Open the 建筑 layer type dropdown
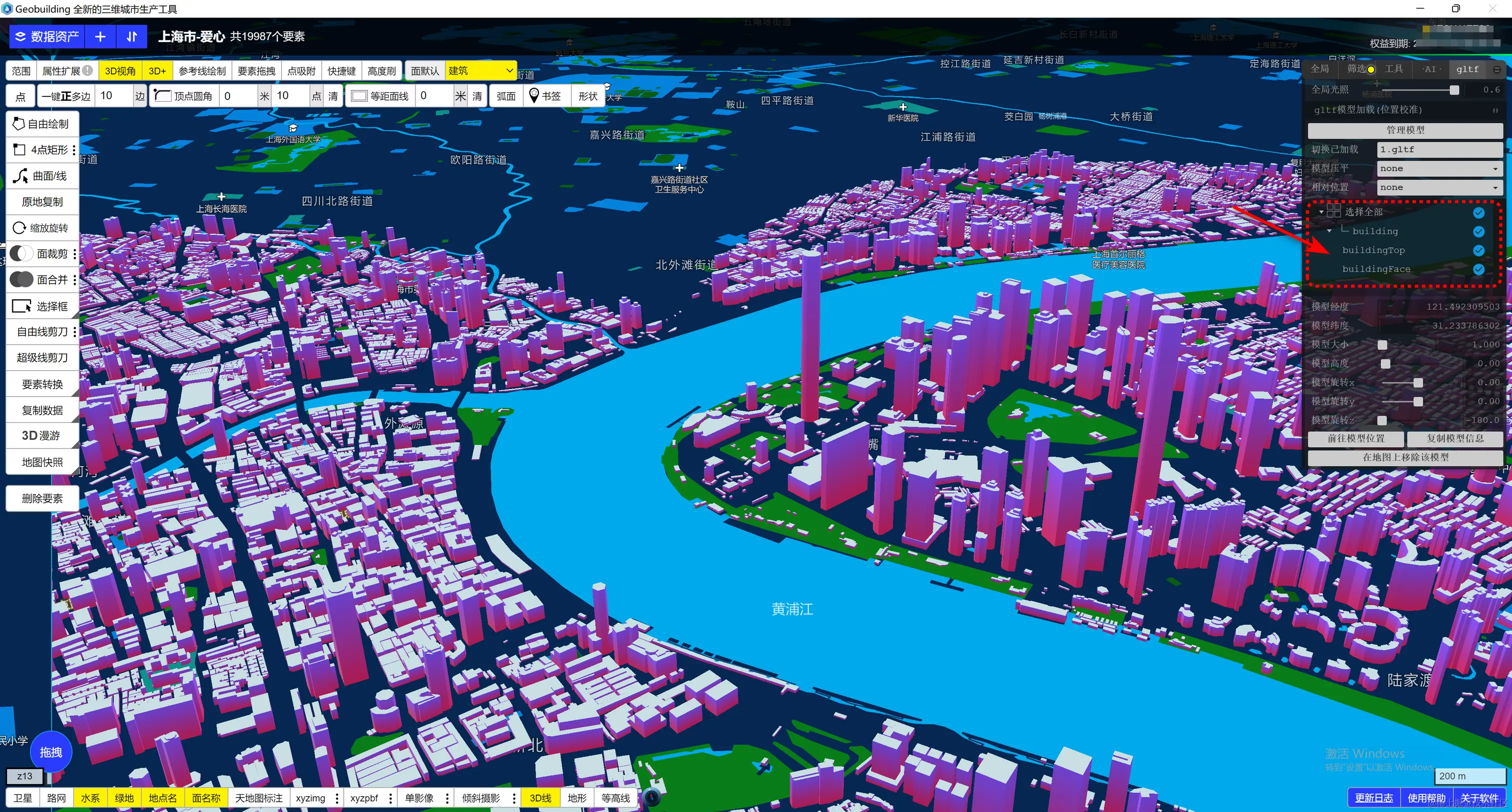The image size is (1512, 812). point(480,70)
